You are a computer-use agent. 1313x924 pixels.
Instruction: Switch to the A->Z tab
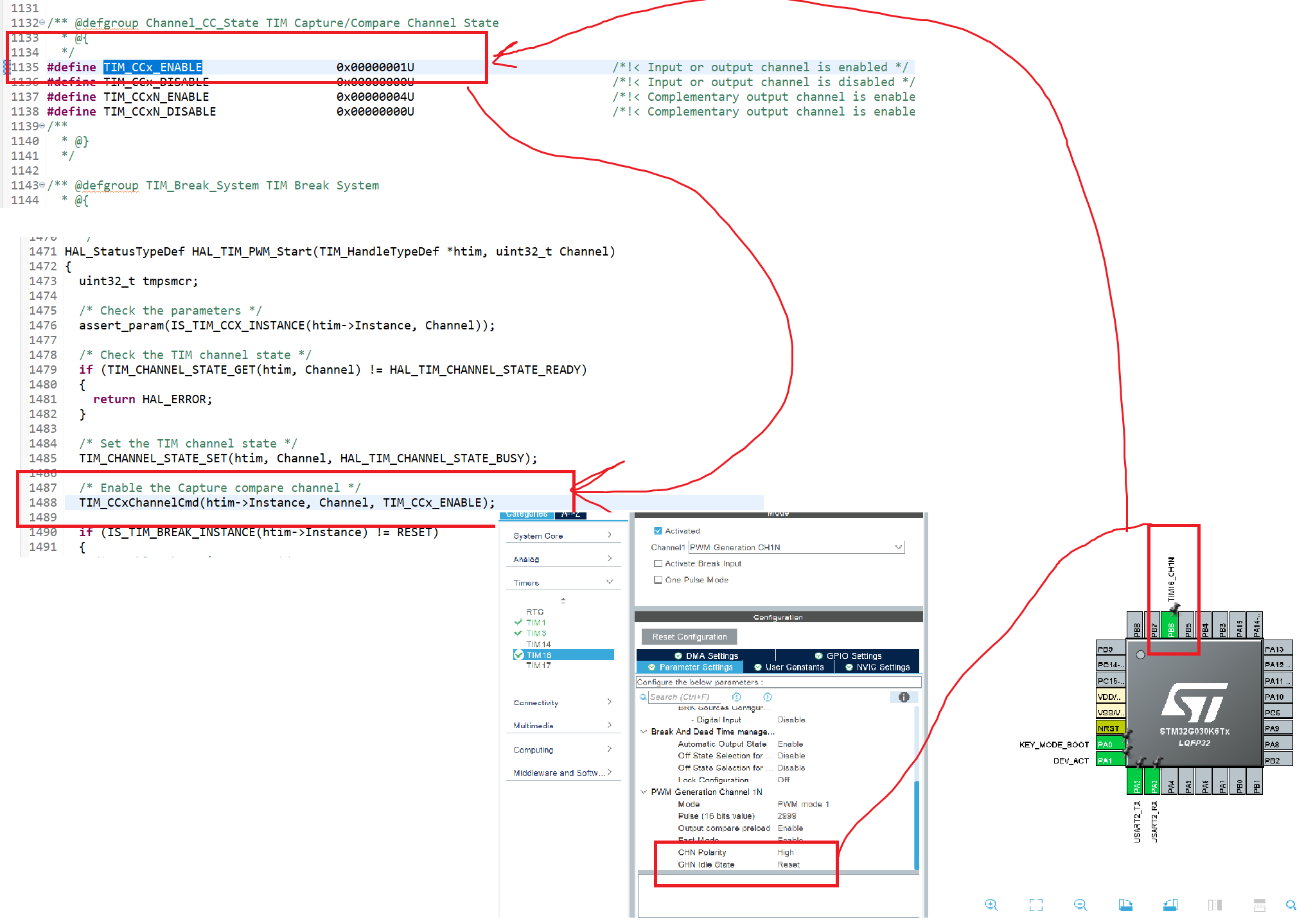570,514
